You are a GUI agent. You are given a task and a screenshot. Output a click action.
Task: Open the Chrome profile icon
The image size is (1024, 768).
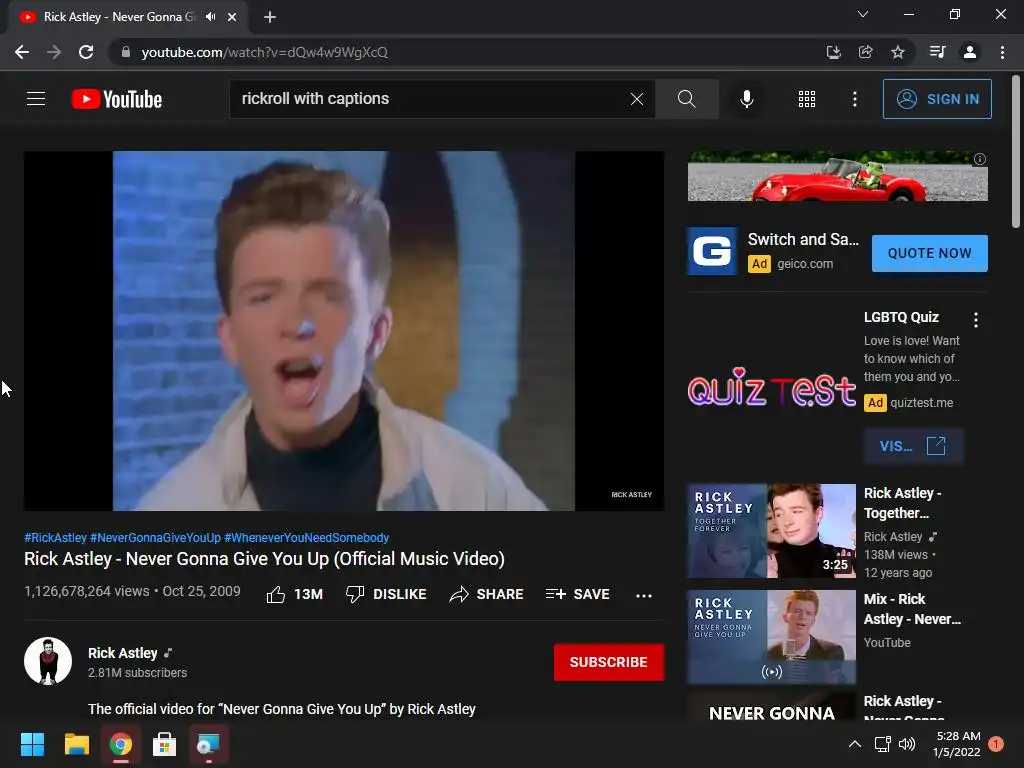point(970,52)
